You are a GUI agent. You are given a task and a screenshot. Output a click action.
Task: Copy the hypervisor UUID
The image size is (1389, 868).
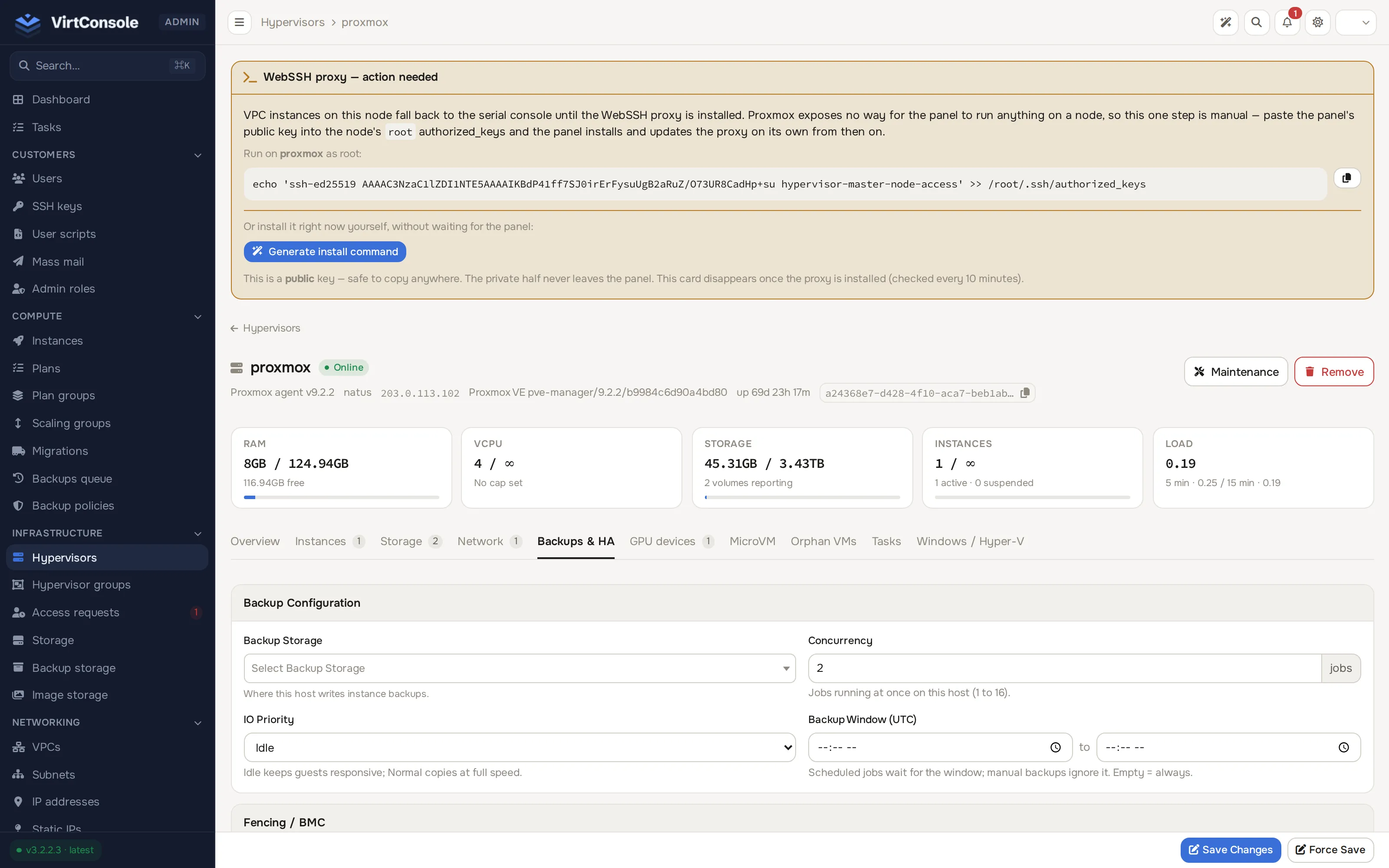(x=1025, y=393)
